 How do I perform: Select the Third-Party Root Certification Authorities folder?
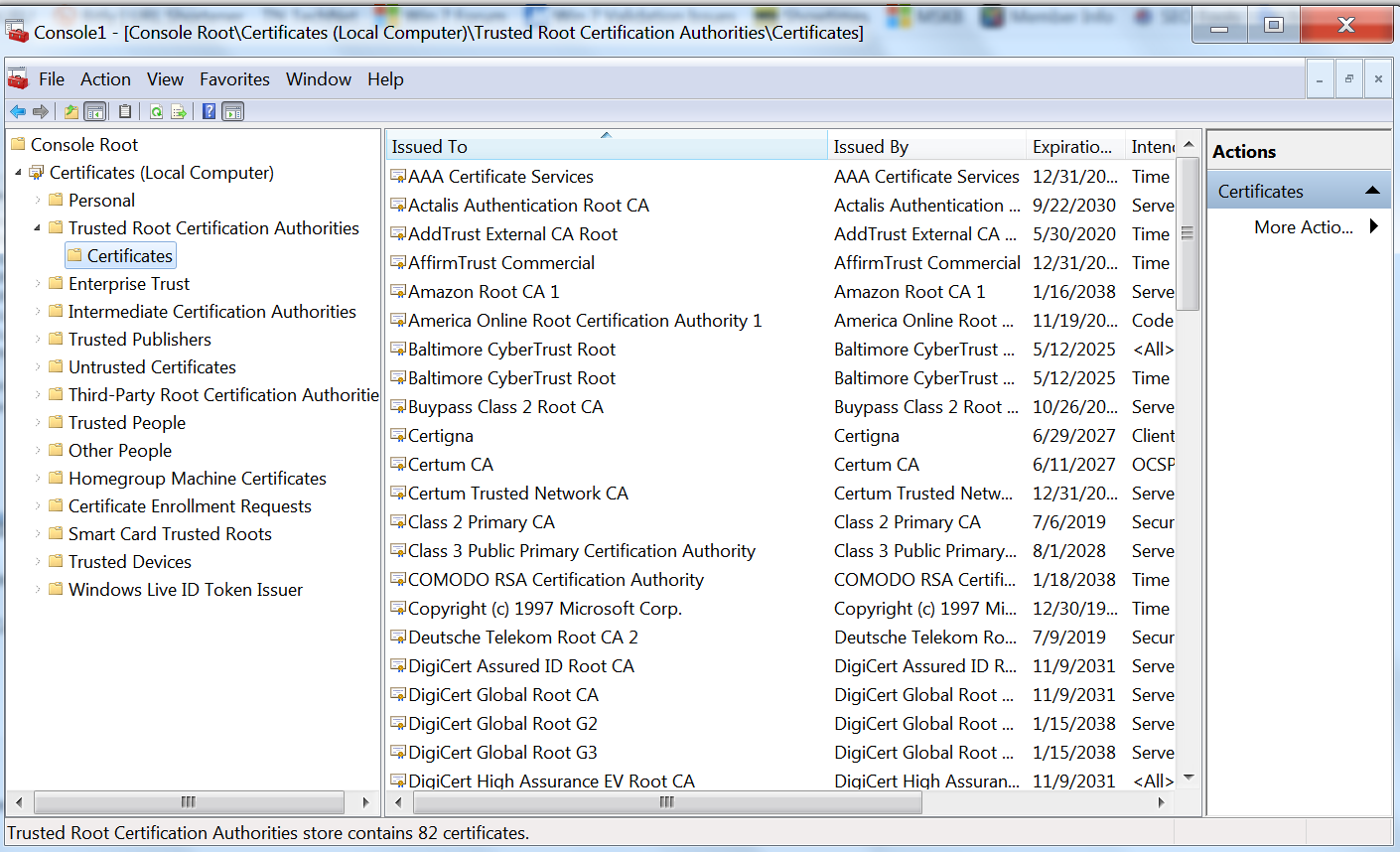point(223,395)
